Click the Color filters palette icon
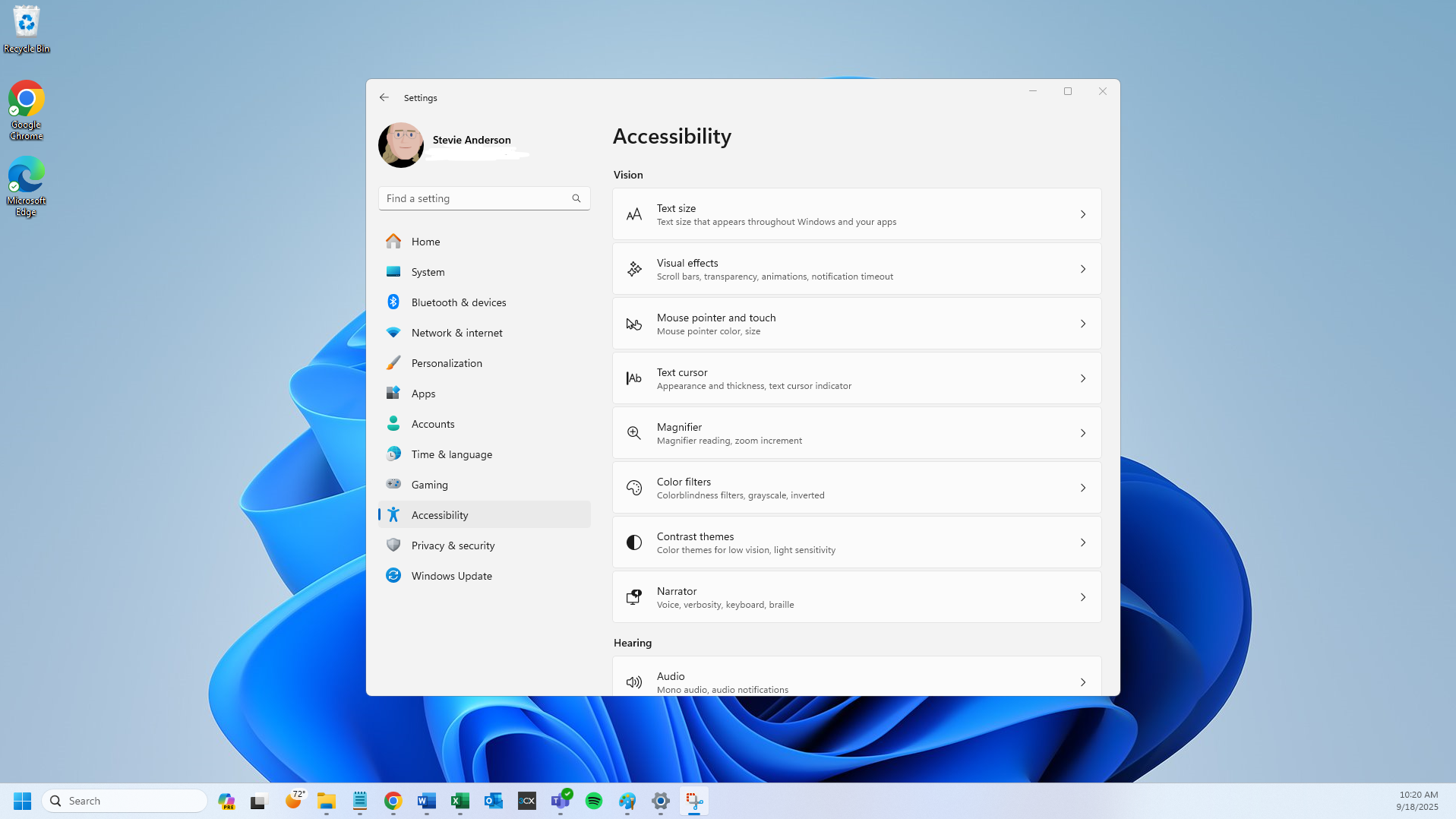The height and width of the screenshot is (819, 1456). (633, 488)
